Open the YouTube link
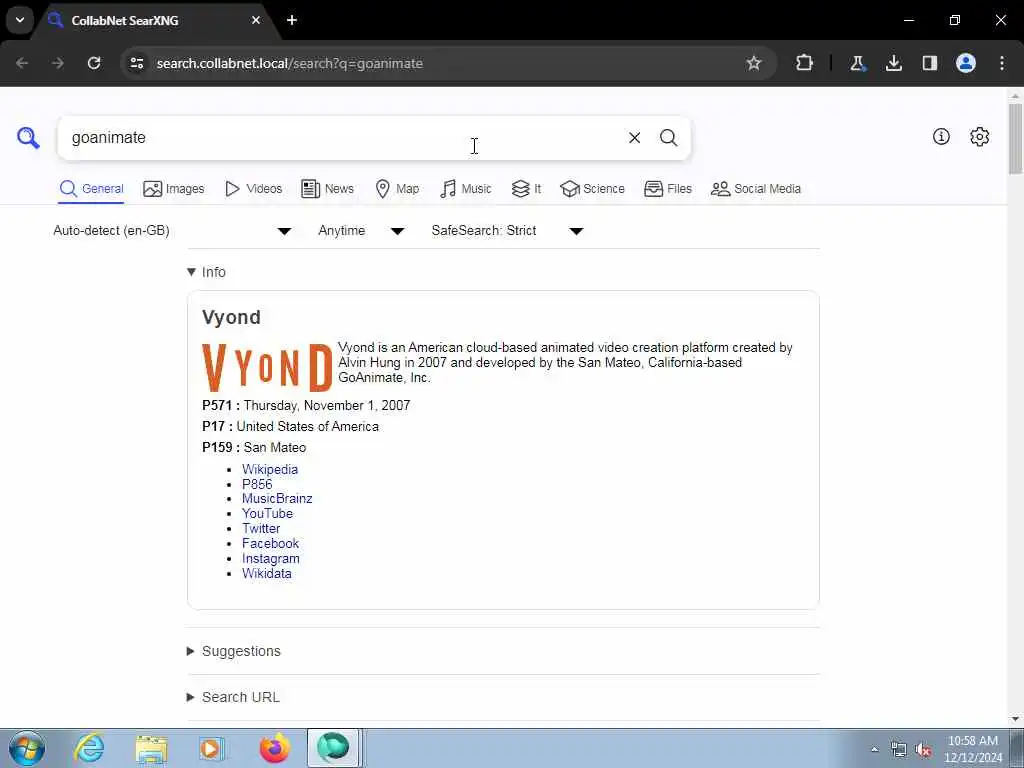 point(267,513)
